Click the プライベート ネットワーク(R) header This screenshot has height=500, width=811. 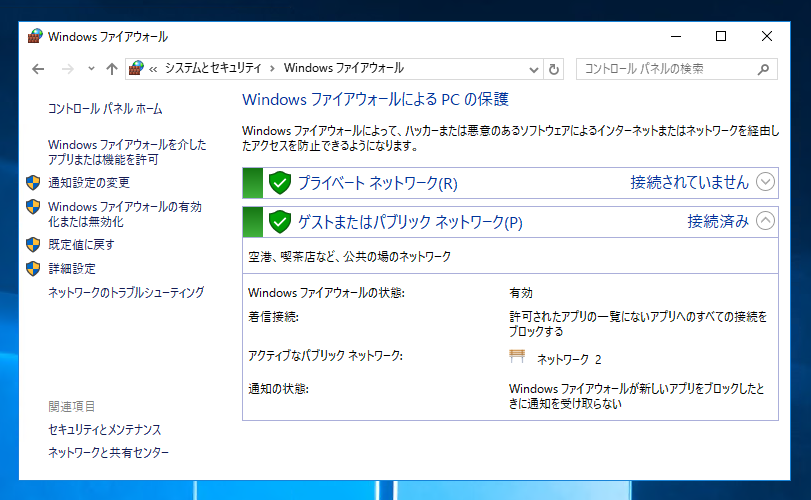tap(510, 183)
